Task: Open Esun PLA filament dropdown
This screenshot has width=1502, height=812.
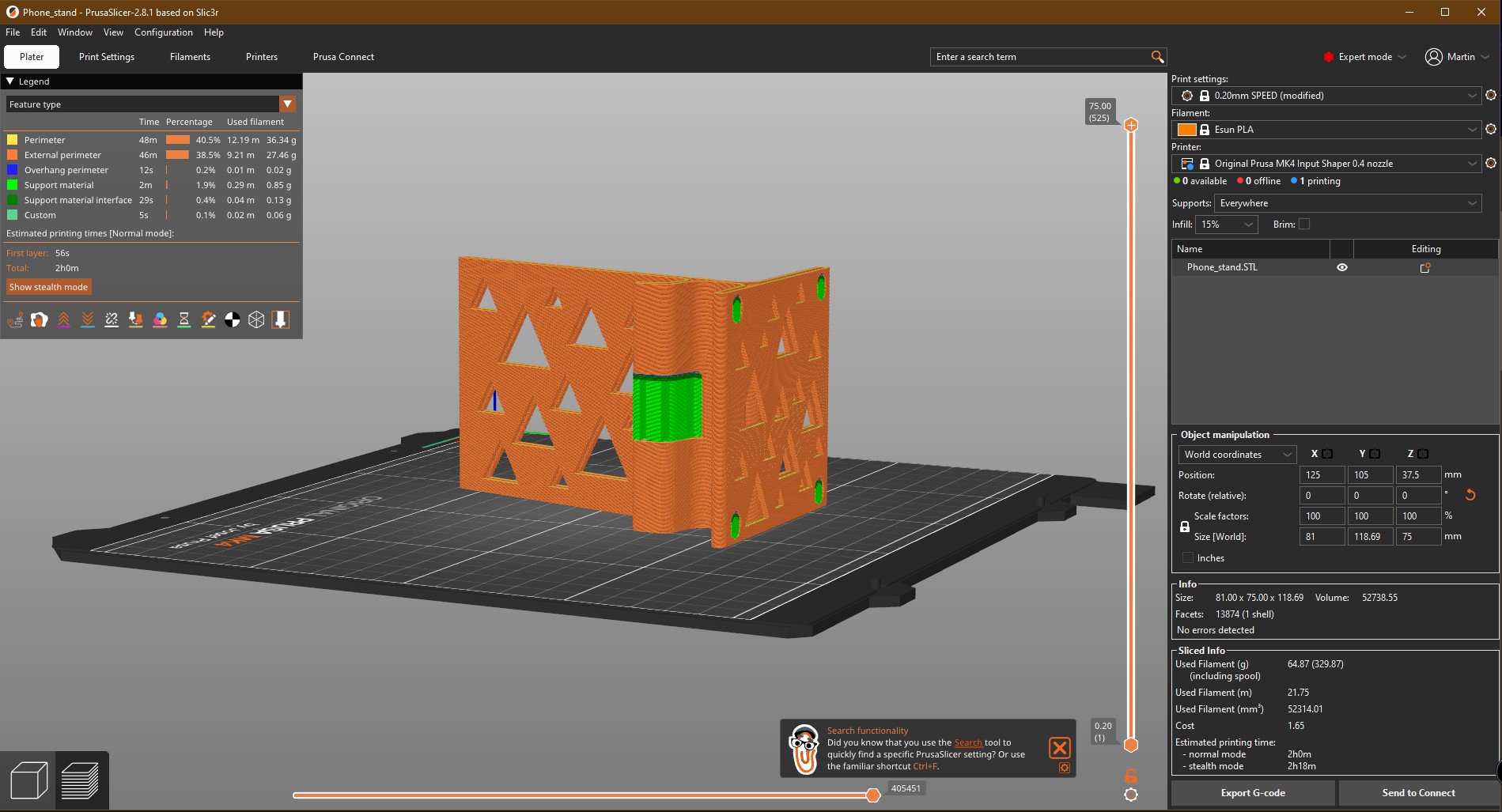Action: pyautogui.click(x=1326, y=130)
